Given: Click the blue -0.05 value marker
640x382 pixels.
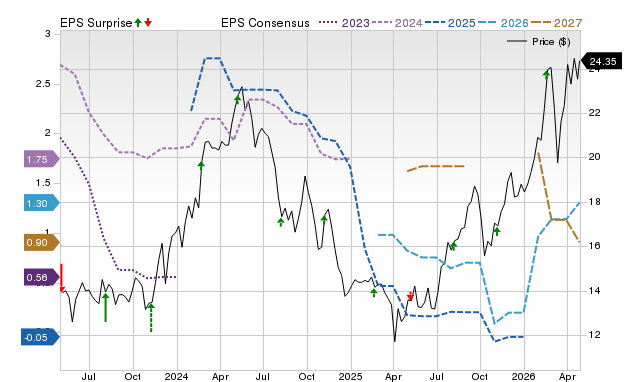Looking at the screenshot, I should click(x=40, y=338).
